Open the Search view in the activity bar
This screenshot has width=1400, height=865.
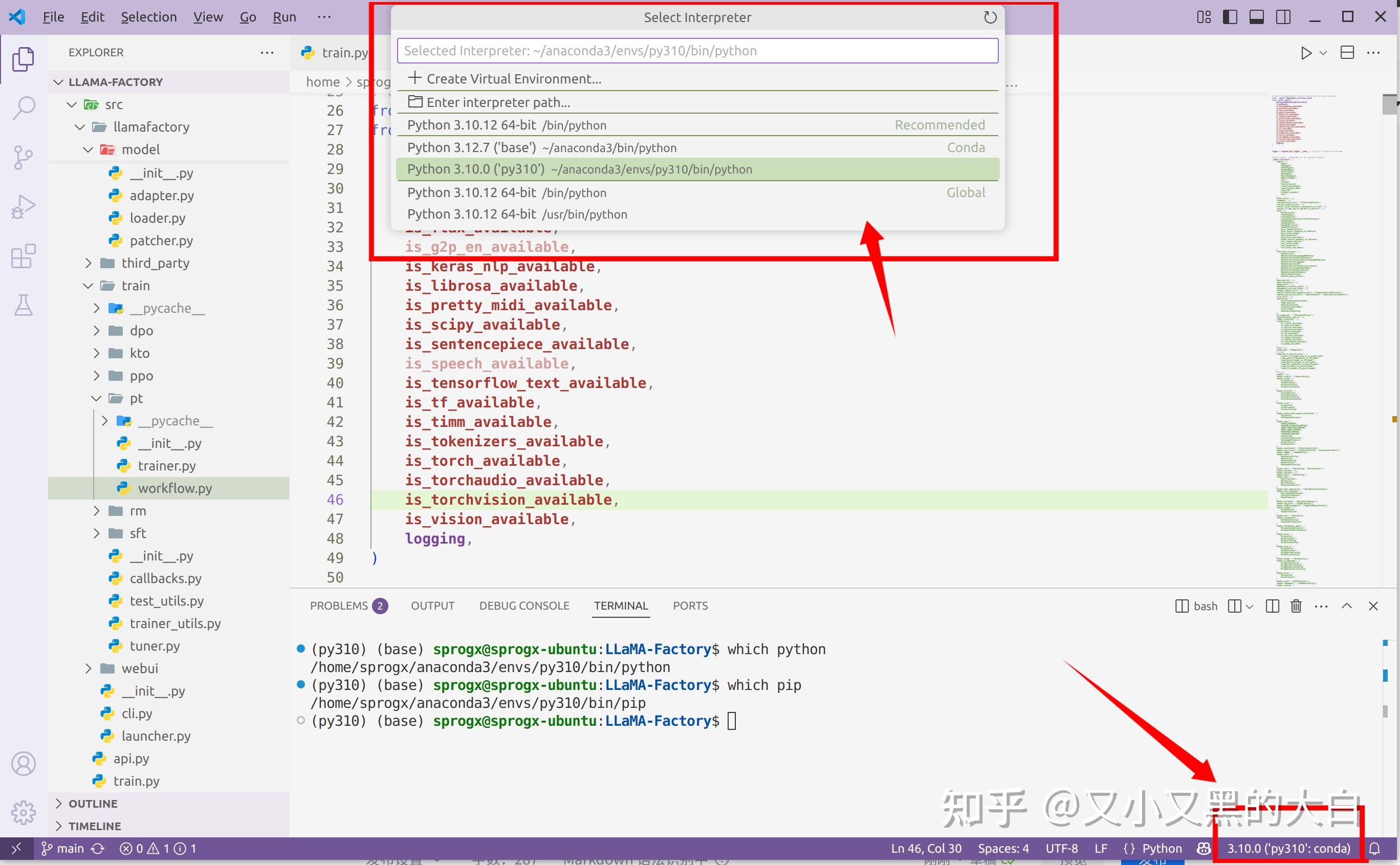23,107
